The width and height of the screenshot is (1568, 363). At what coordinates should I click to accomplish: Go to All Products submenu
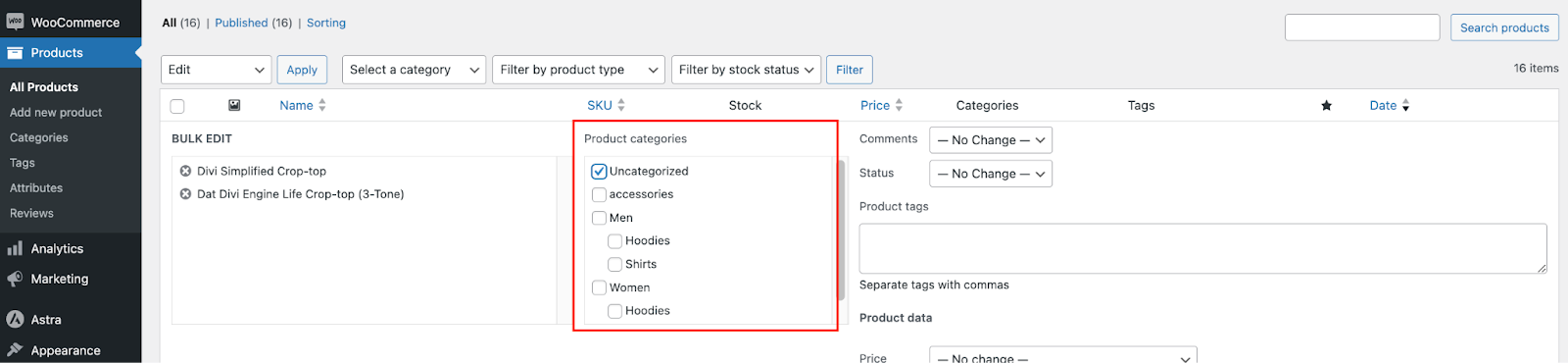click(44, 87)
